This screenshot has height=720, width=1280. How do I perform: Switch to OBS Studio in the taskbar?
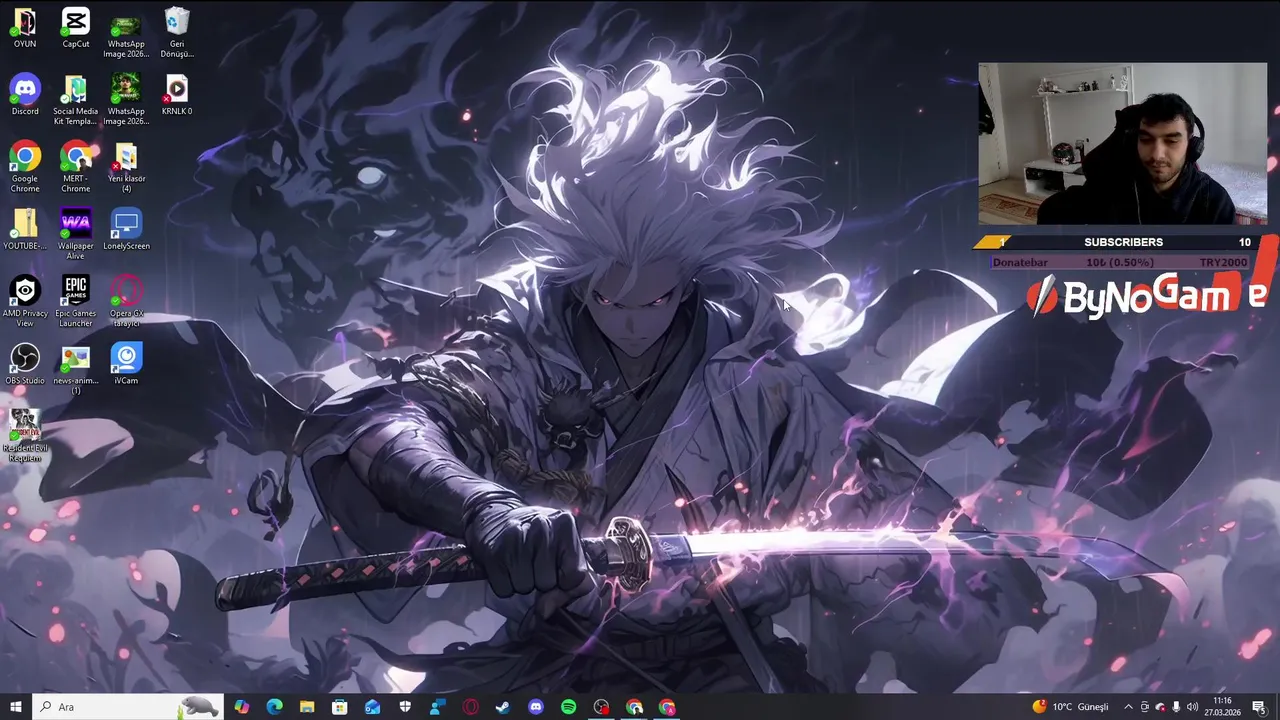pos(601,707)
